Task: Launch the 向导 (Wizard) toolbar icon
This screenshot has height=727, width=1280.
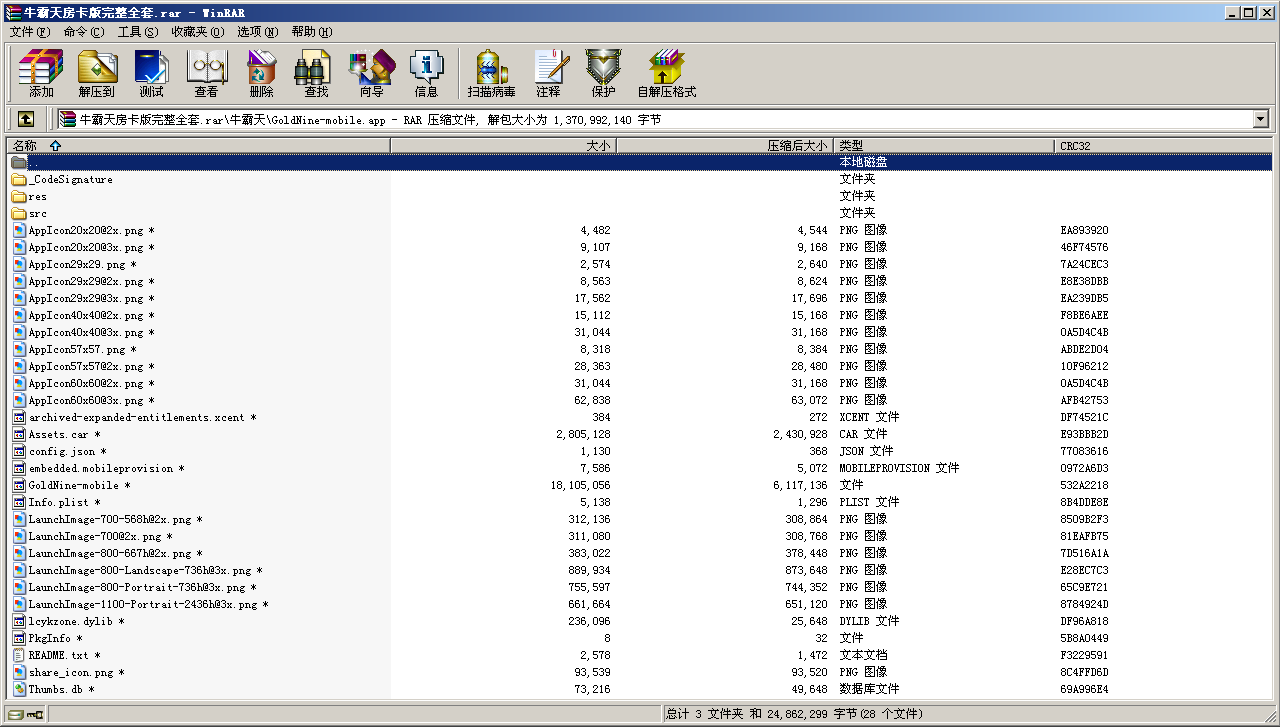Action: pyautogui.click(x=371, y=74)
